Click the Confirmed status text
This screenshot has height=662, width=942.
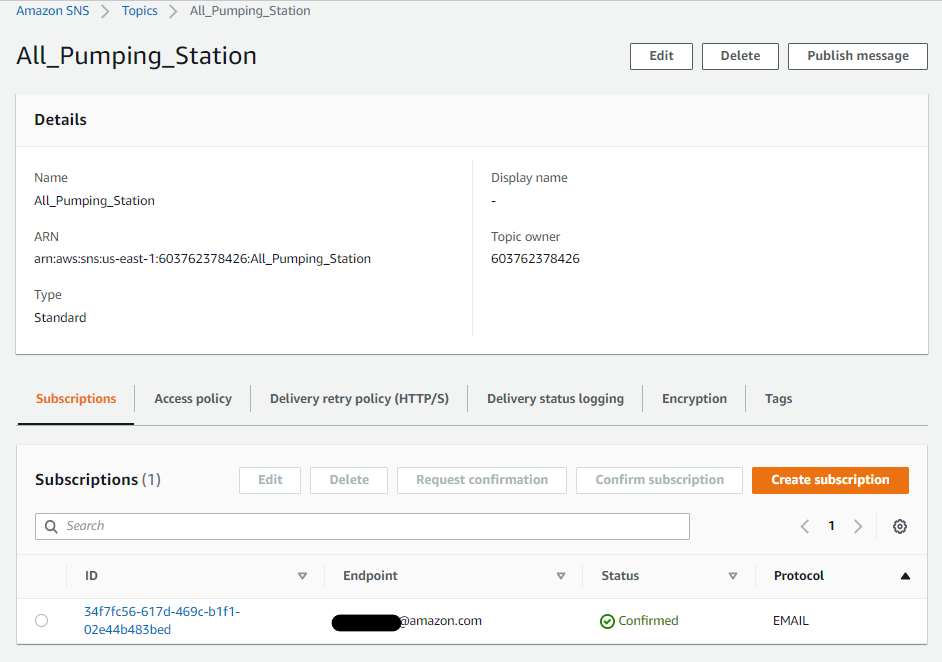648,621
